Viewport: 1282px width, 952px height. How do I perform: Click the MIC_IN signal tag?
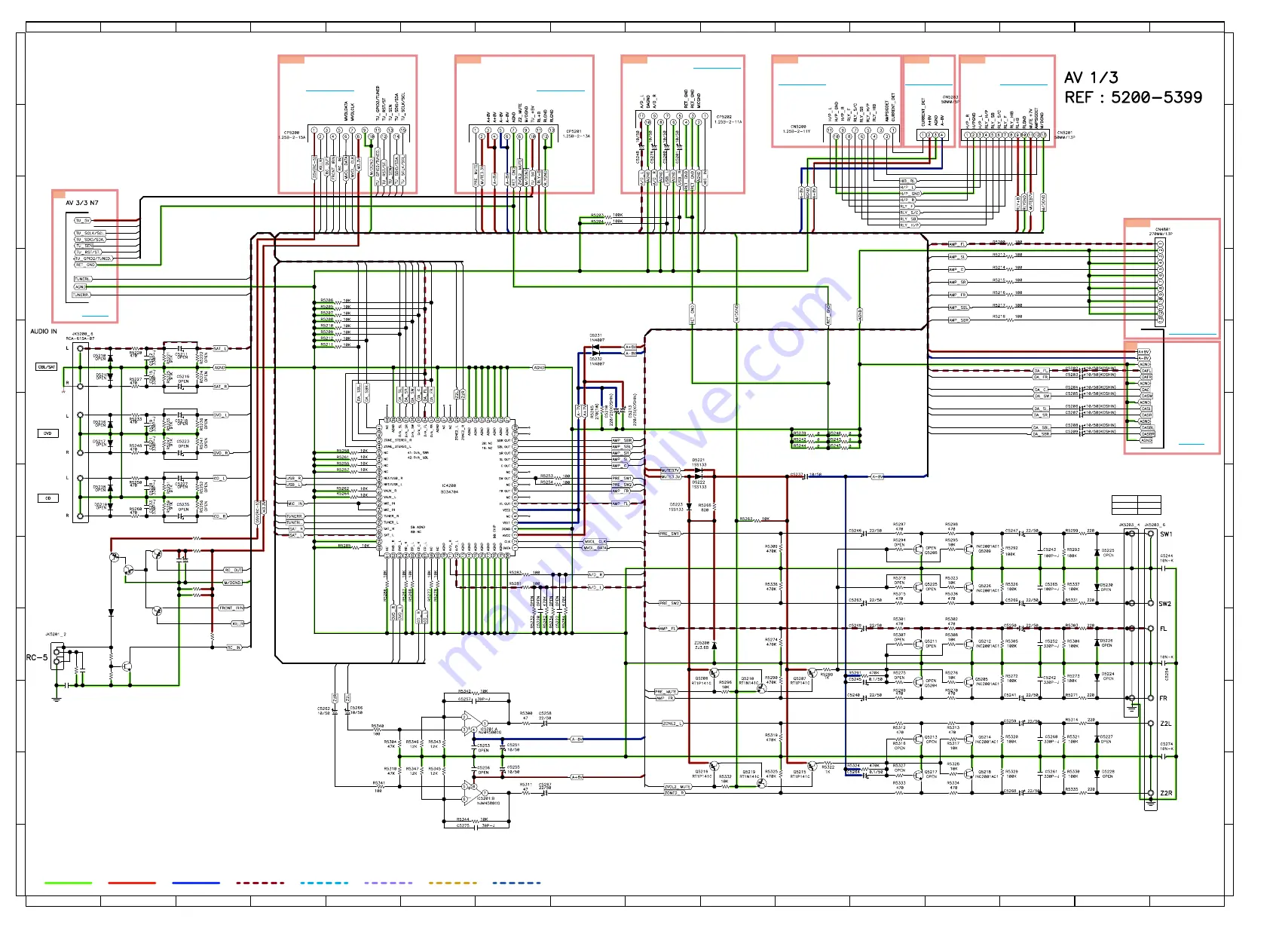tap(295, 504)
